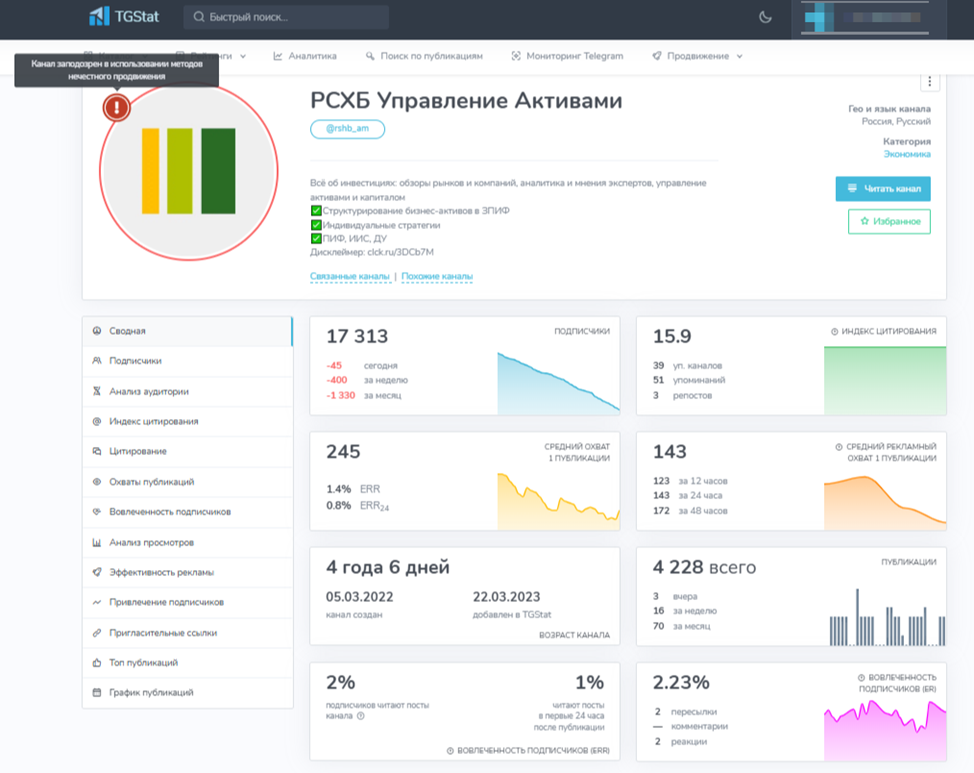Click the Мониторинг Telegram scan icon
This screenshot has height=773, width=974.
pos(516,56)
